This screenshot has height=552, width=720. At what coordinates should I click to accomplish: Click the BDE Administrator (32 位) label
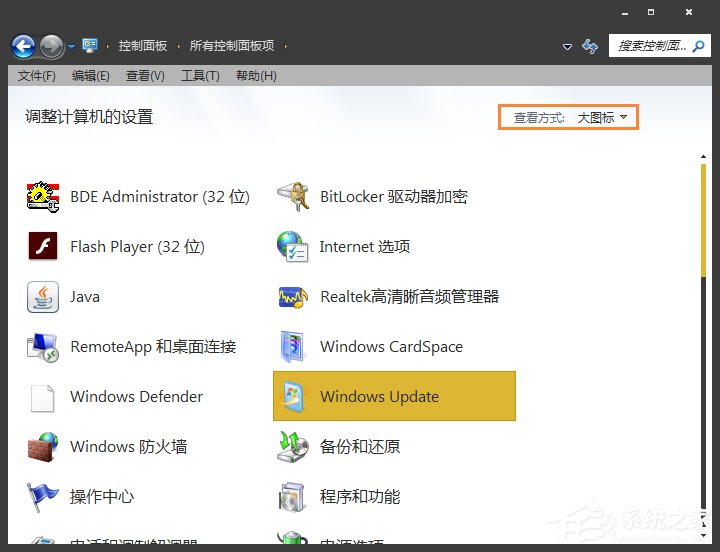[x=160, y=197]
